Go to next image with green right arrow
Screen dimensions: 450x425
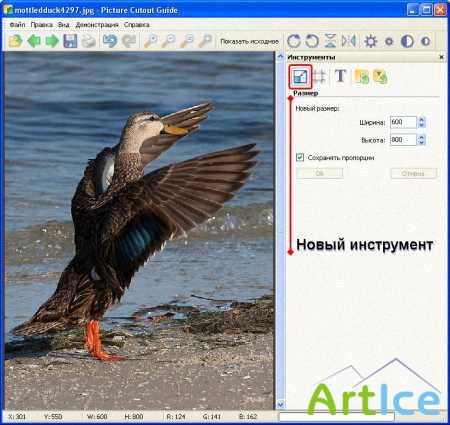[x=52, y=41]
